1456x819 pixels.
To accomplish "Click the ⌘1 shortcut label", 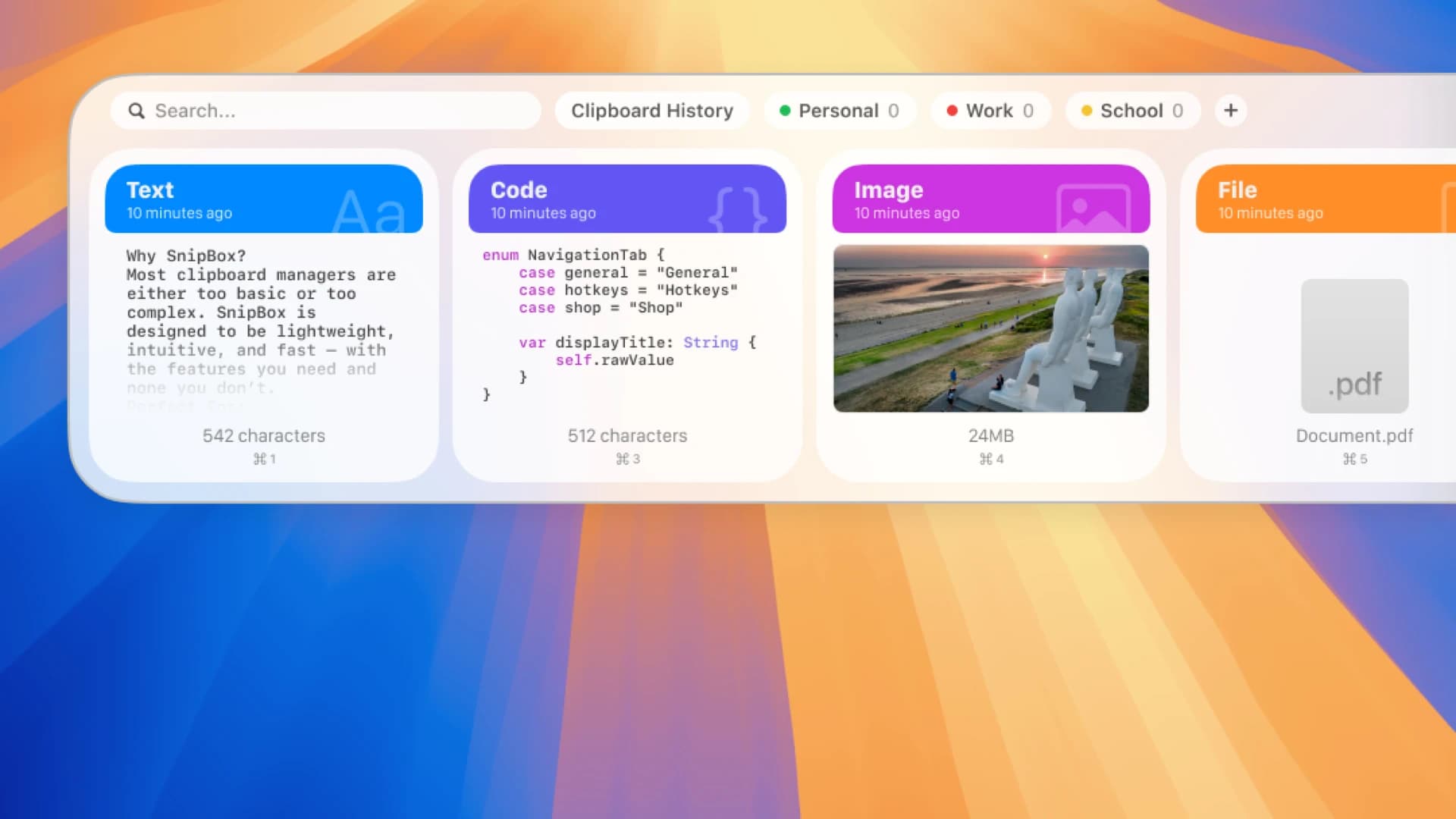I will (264, 459).
